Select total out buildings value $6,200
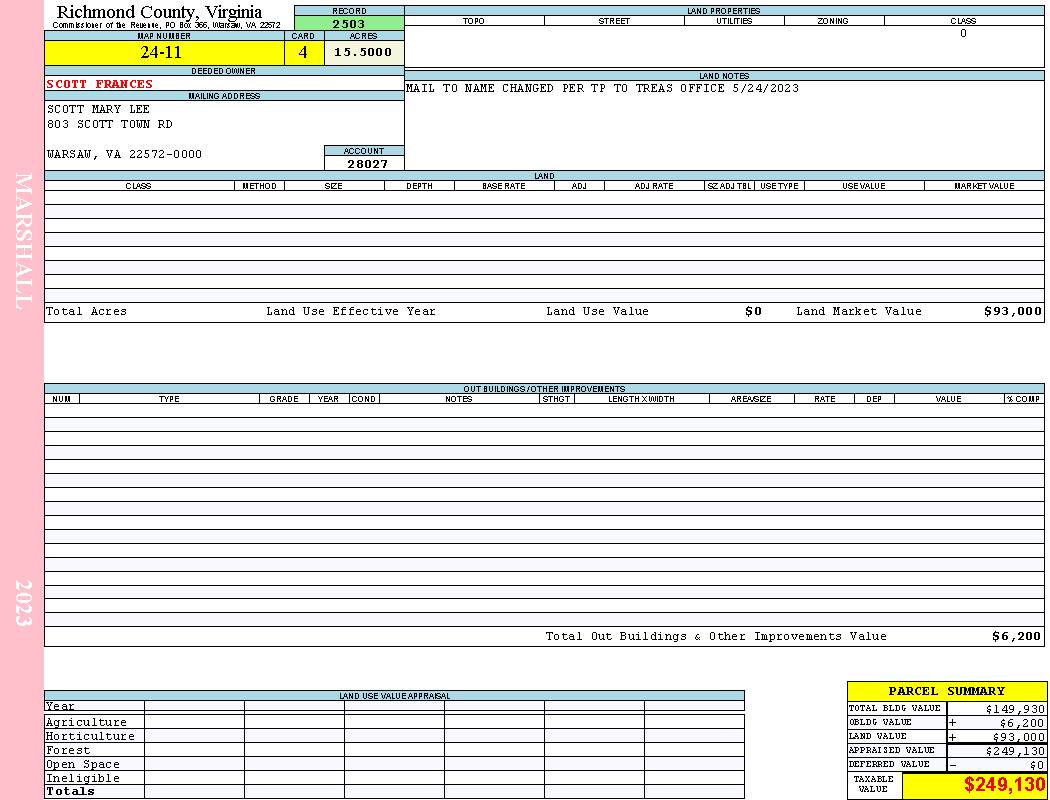The height and width of the screenshot is (800, 1050). [x=1016, y=637]
